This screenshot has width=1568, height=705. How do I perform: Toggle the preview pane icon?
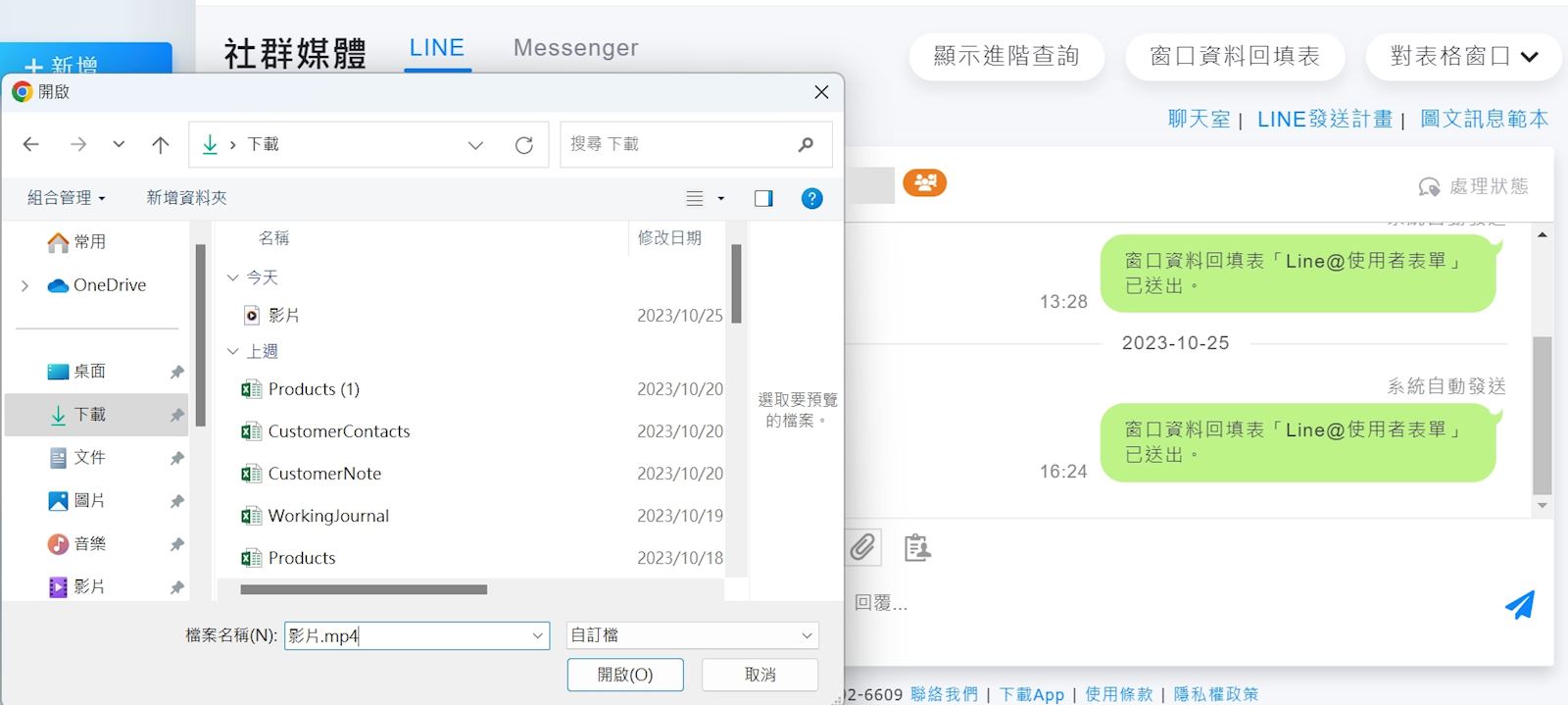pos(763,198)
